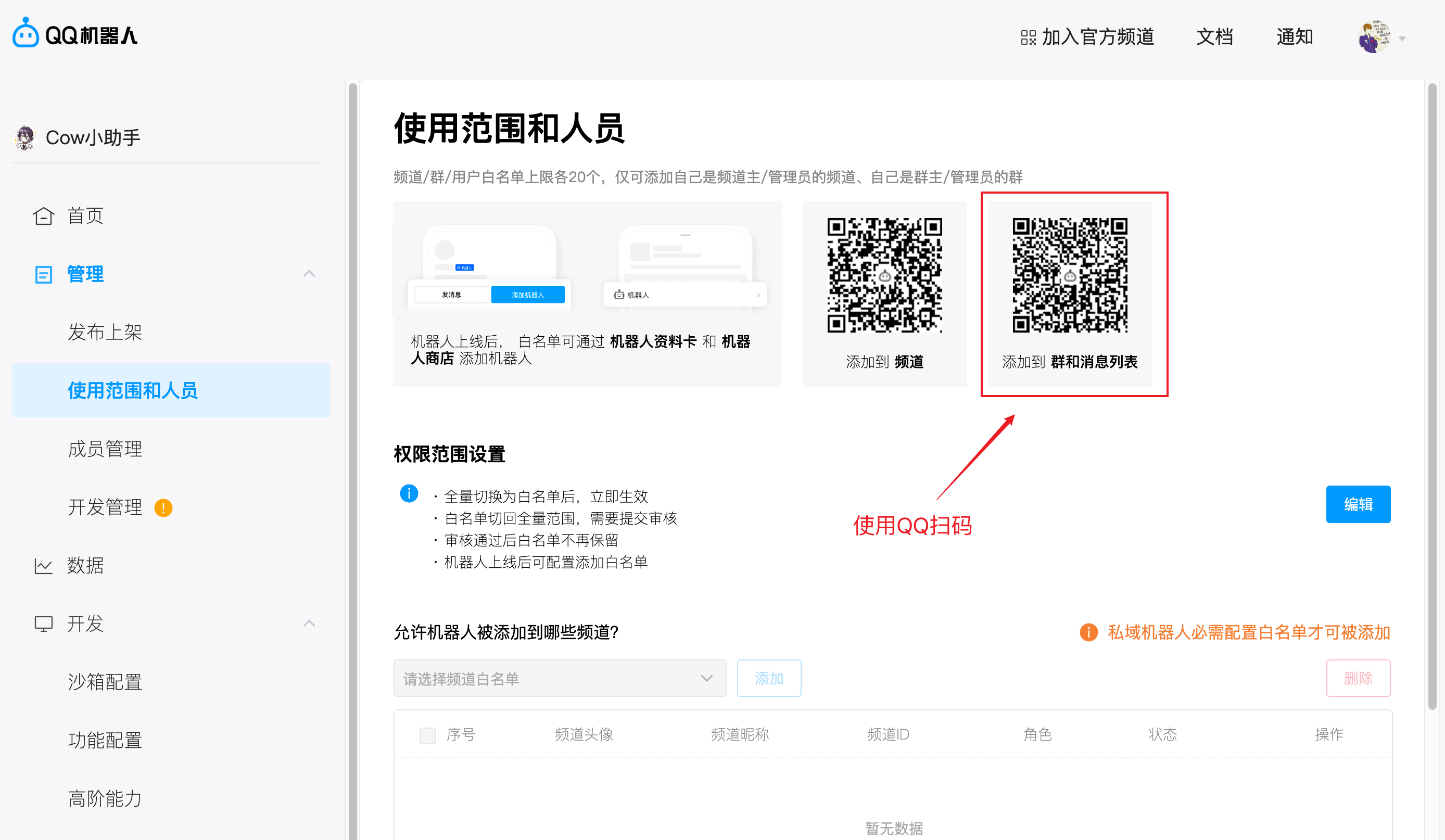Click the user avatar in top bar
The width and height of the screenshot is (1445, 840).
click(x=1375, y=37)
